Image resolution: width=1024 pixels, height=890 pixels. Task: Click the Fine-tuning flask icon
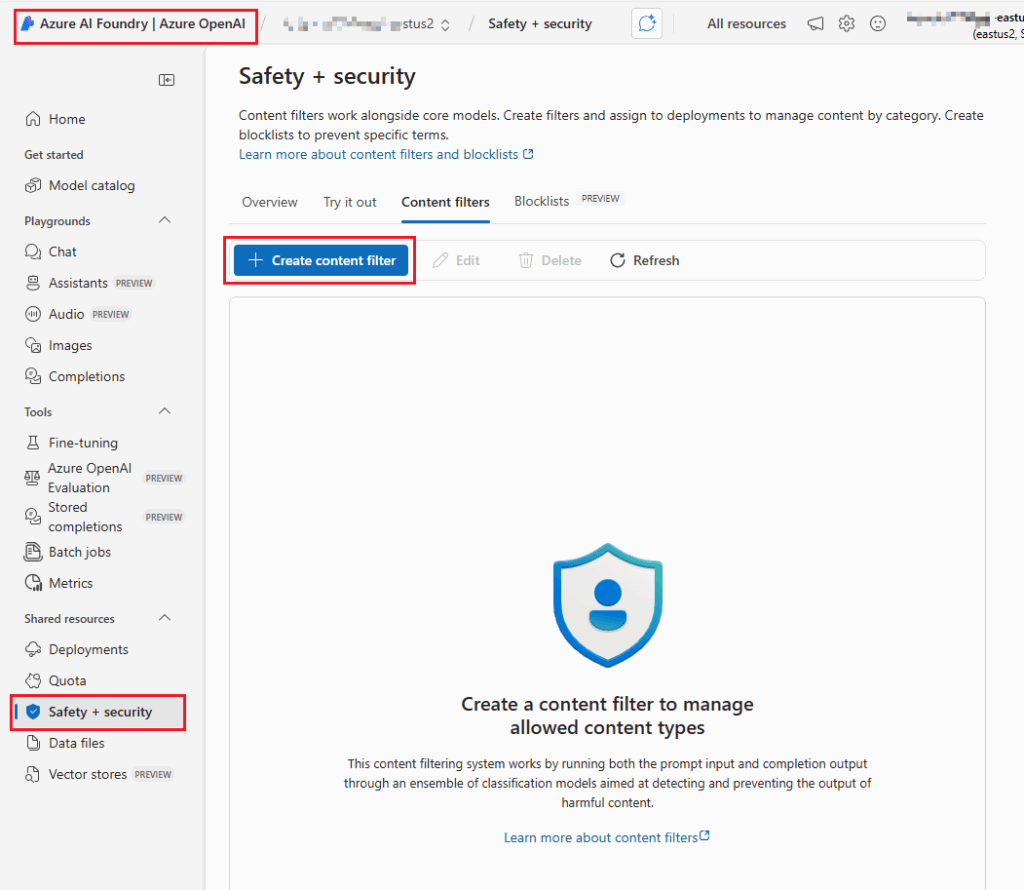(33, 443)
